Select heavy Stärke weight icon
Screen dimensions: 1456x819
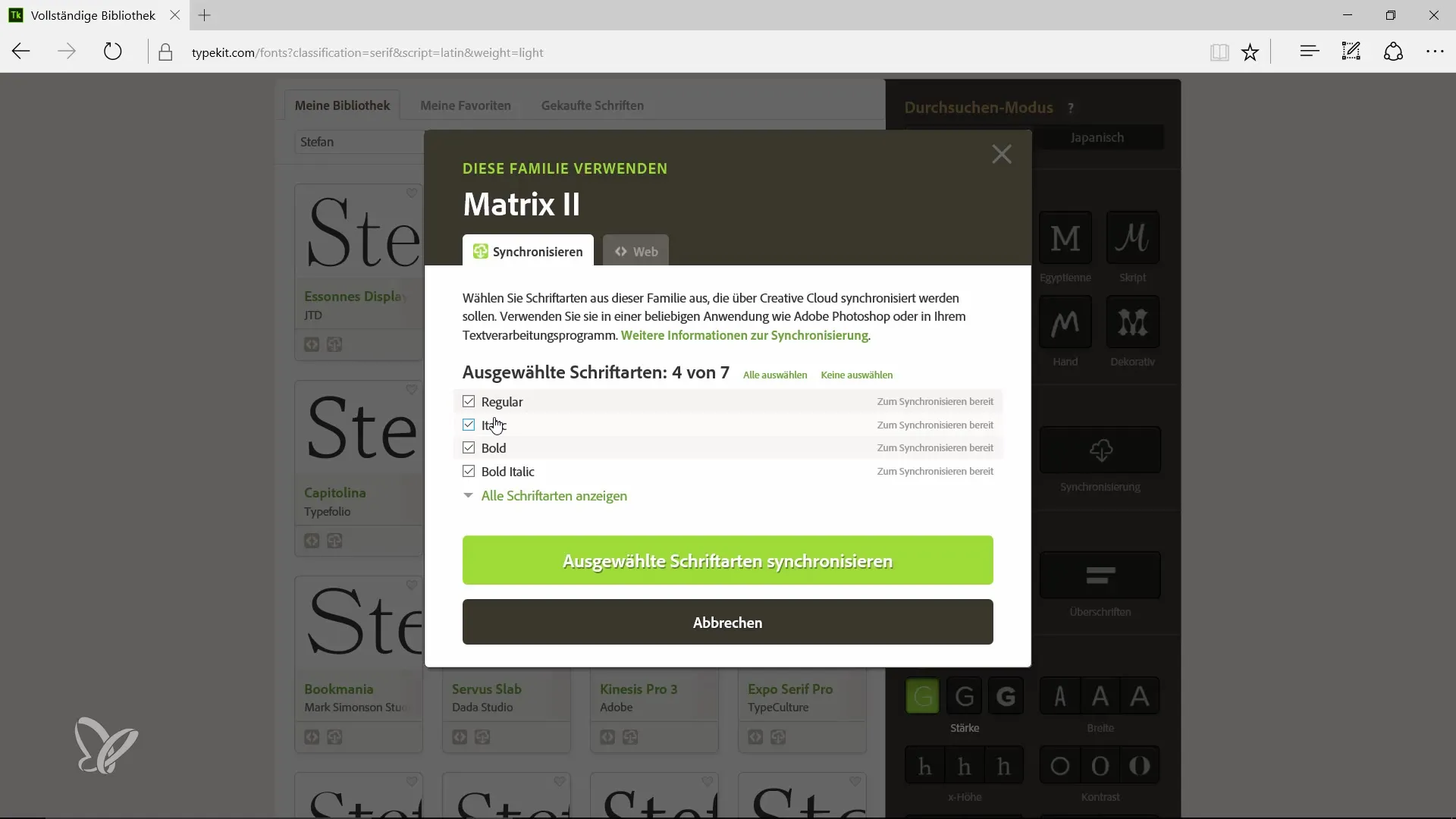tap(1006, 696)
